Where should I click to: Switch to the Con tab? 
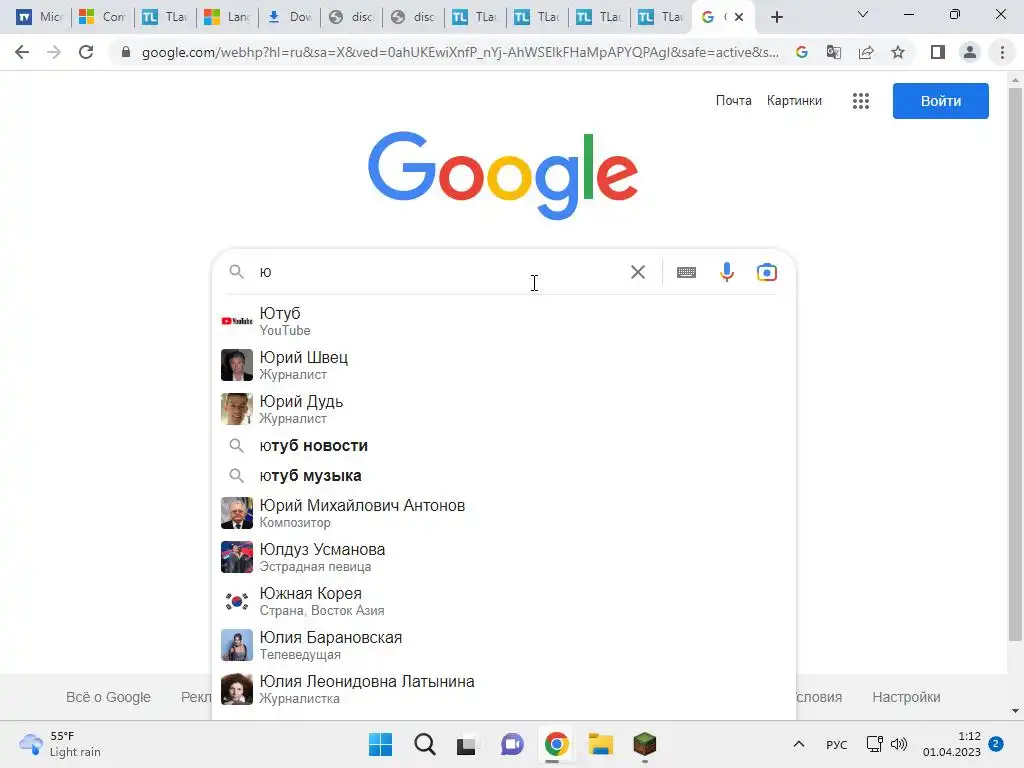[101, 17]
